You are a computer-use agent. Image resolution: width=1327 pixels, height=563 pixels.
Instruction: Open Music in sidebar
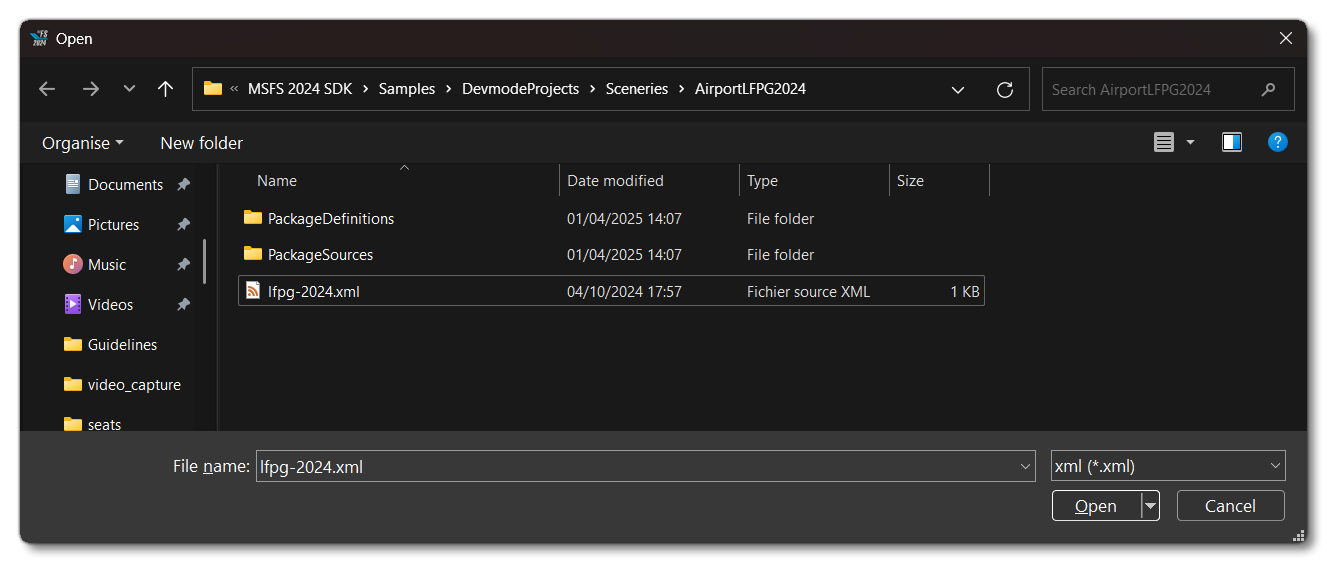click(x=107, y=264)
